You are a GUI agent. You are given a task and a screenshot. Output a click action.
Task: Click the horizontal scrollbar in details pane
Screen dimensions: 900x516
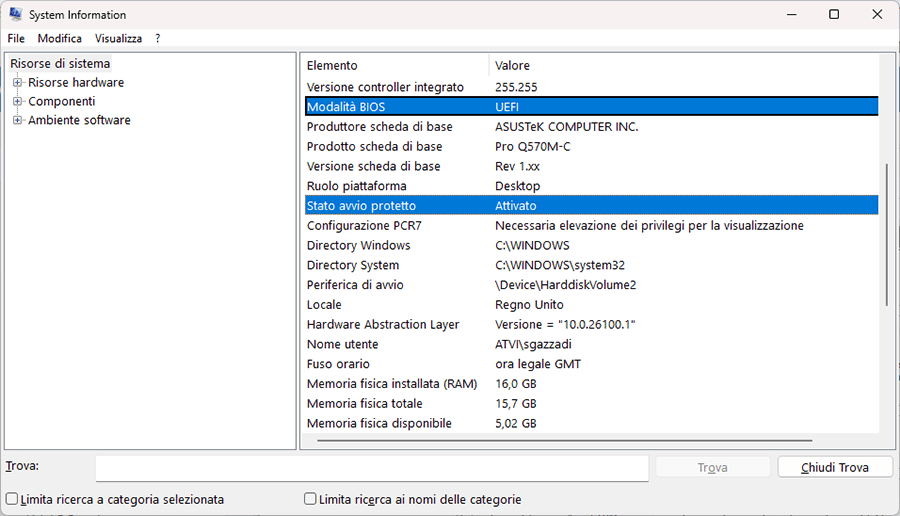pyautogui.click(x=564, y=440)
